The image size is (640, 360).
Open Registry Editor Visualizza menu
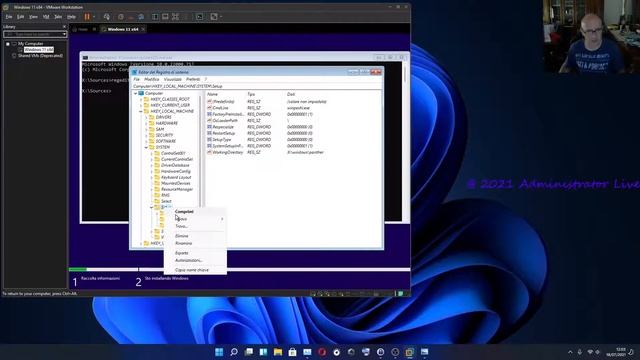pyautogui.click(x=172, y=79)
